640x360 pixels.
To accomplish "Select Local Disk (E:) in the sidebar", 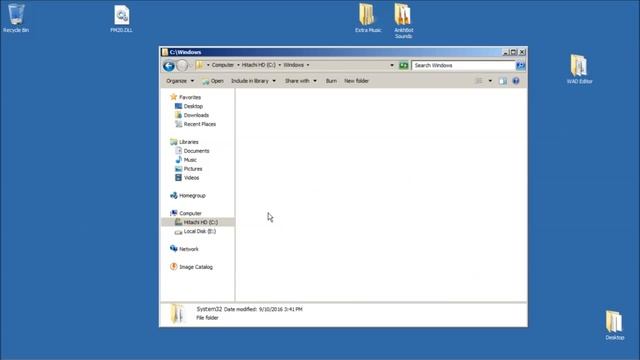I will (200, 231).
